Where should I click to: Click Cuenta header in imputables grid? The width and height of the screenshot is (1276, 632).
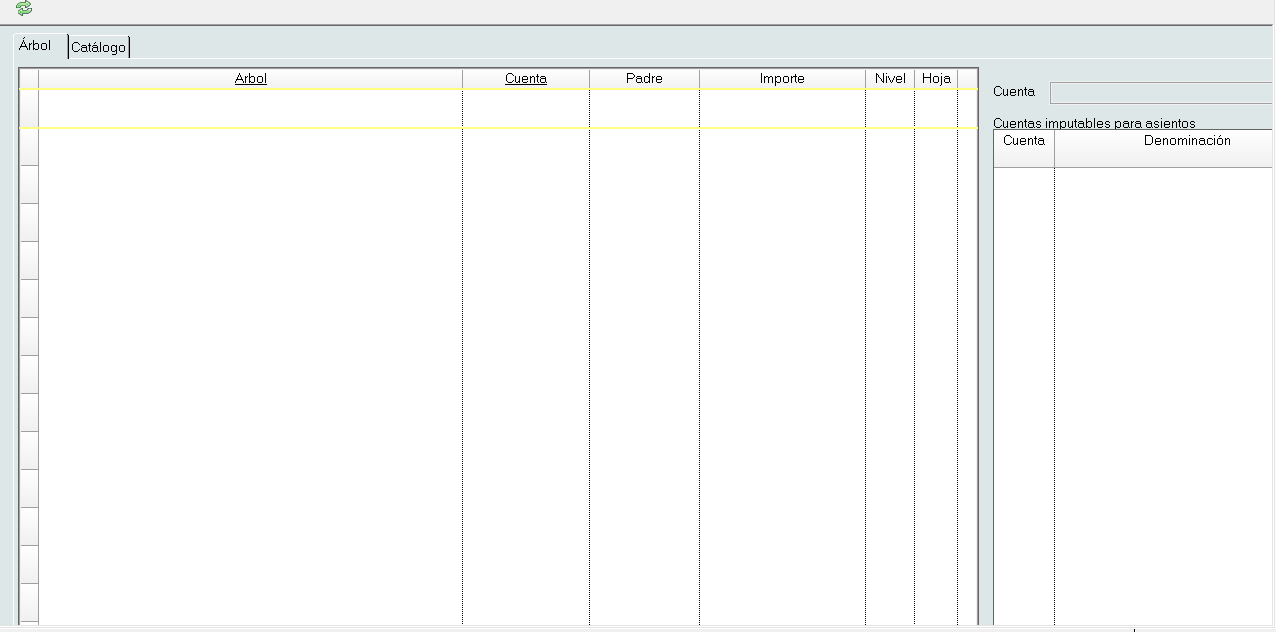coord(1023,141)
